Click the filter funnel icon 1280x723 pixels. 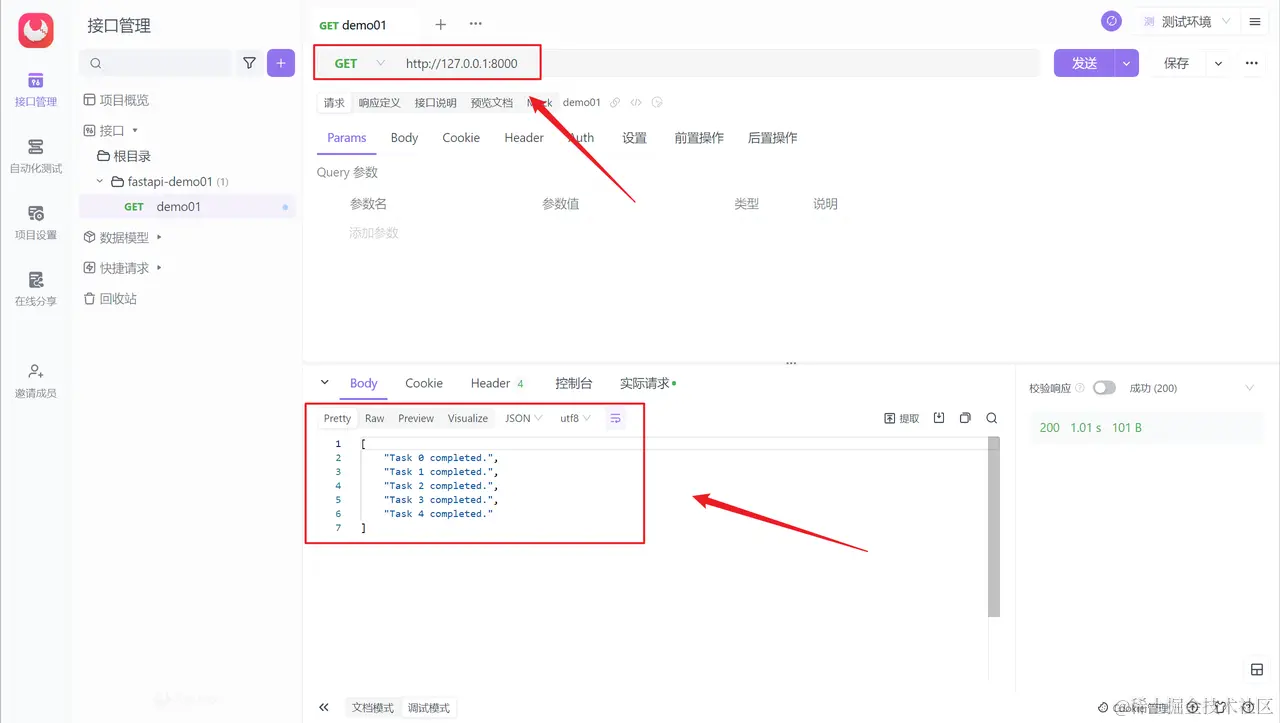pos(250,63)
